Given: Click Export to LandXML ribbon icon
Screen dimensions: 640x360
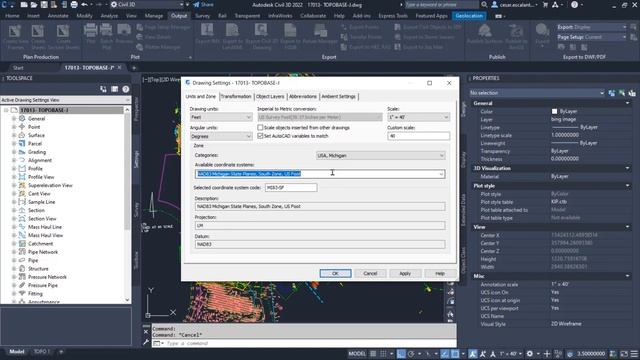Looking at the screenshot, I should tap(232, 31).
